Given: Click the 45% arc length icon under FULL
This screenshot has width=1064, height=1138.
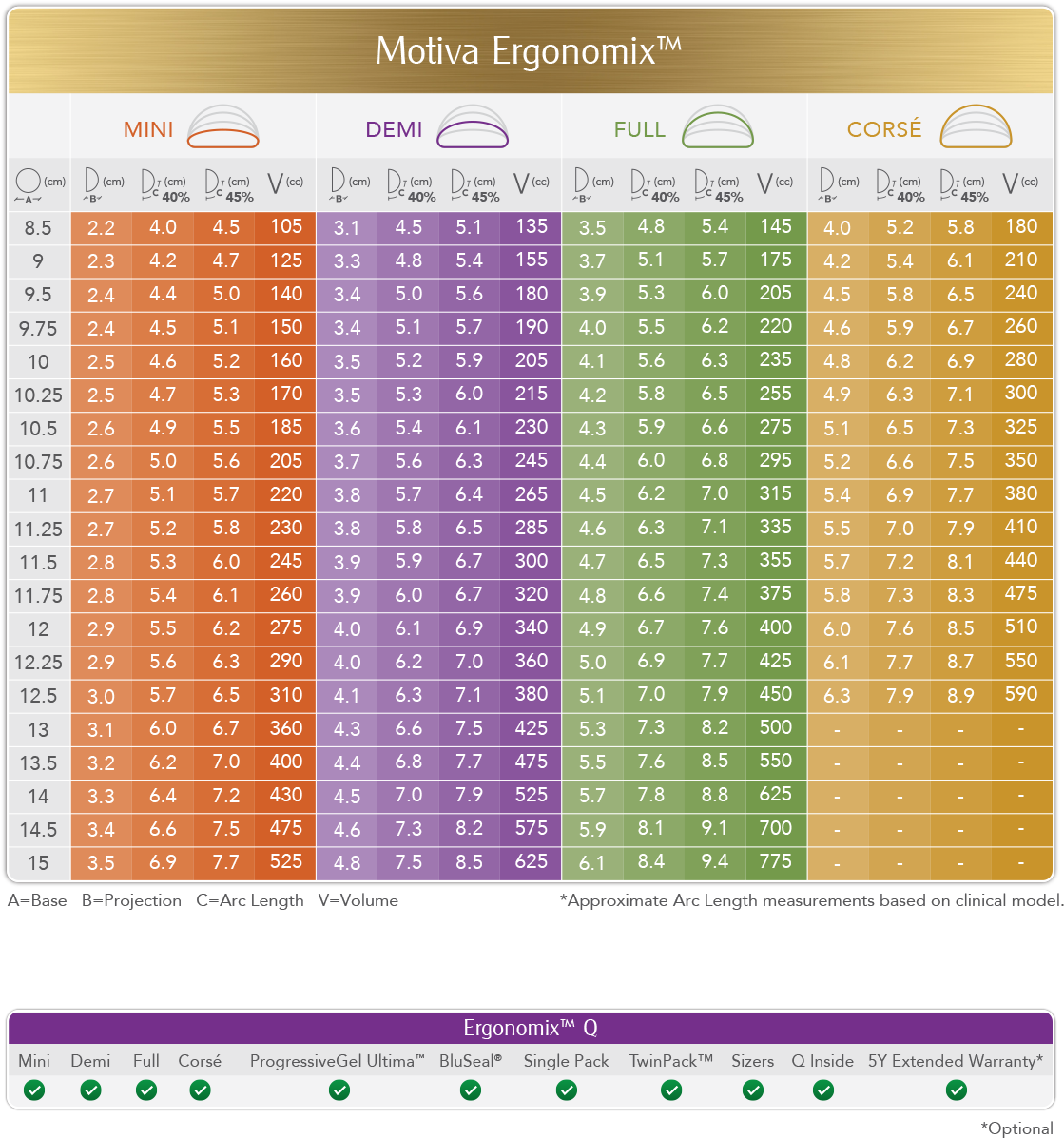Looking at the screenshot, I should 704,185.
